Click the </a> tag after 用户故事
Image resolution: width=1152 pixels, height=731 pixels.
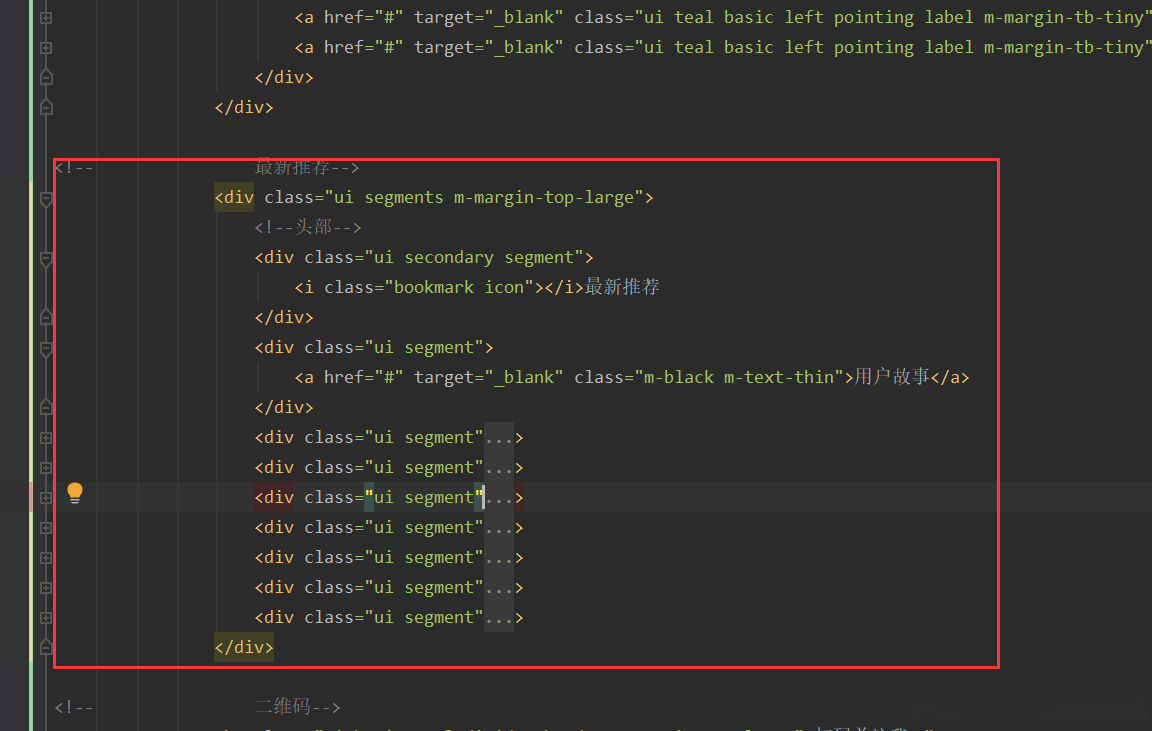[x=950, y=377]
